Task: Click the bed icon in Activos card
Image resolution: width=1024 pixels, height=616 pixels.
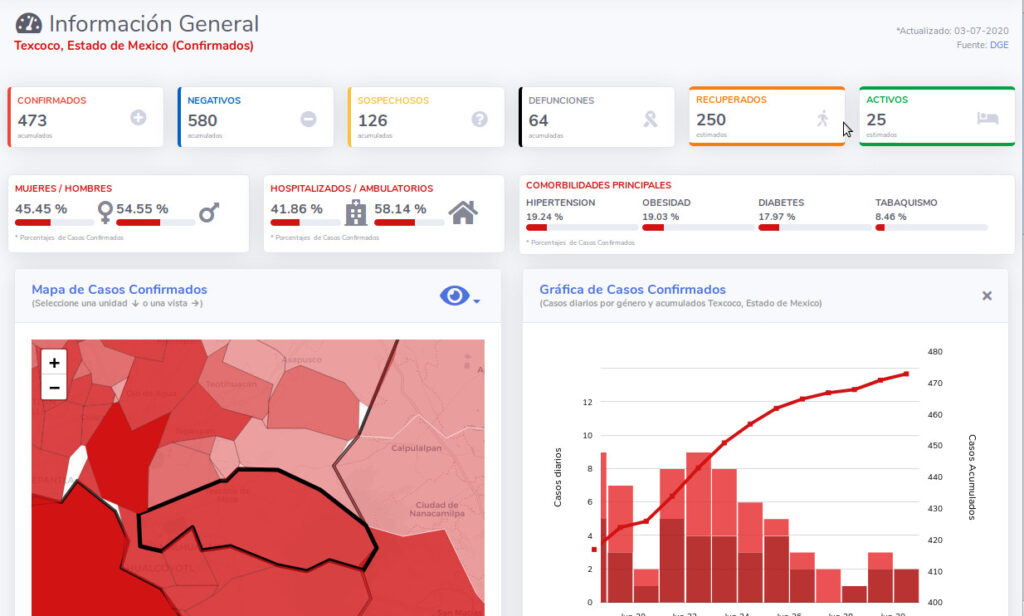Action: pyautogui.click(x=987, y=118)
